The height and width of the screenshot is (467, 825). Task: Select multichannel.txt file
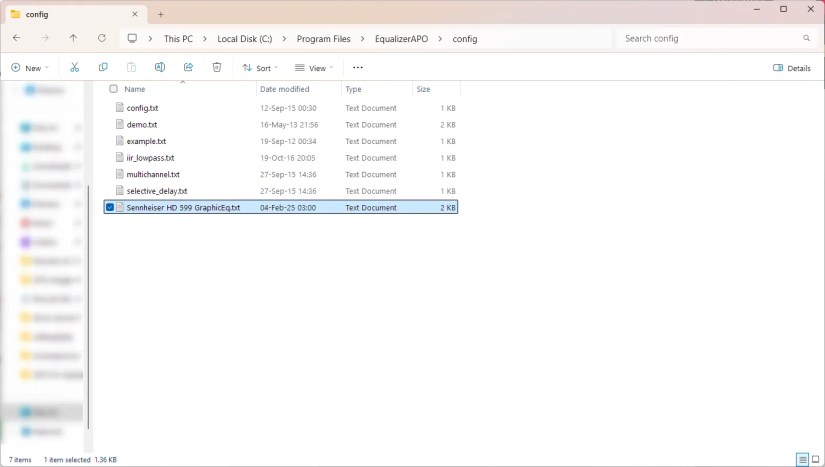pyautogui.click(x=153, y=174)
